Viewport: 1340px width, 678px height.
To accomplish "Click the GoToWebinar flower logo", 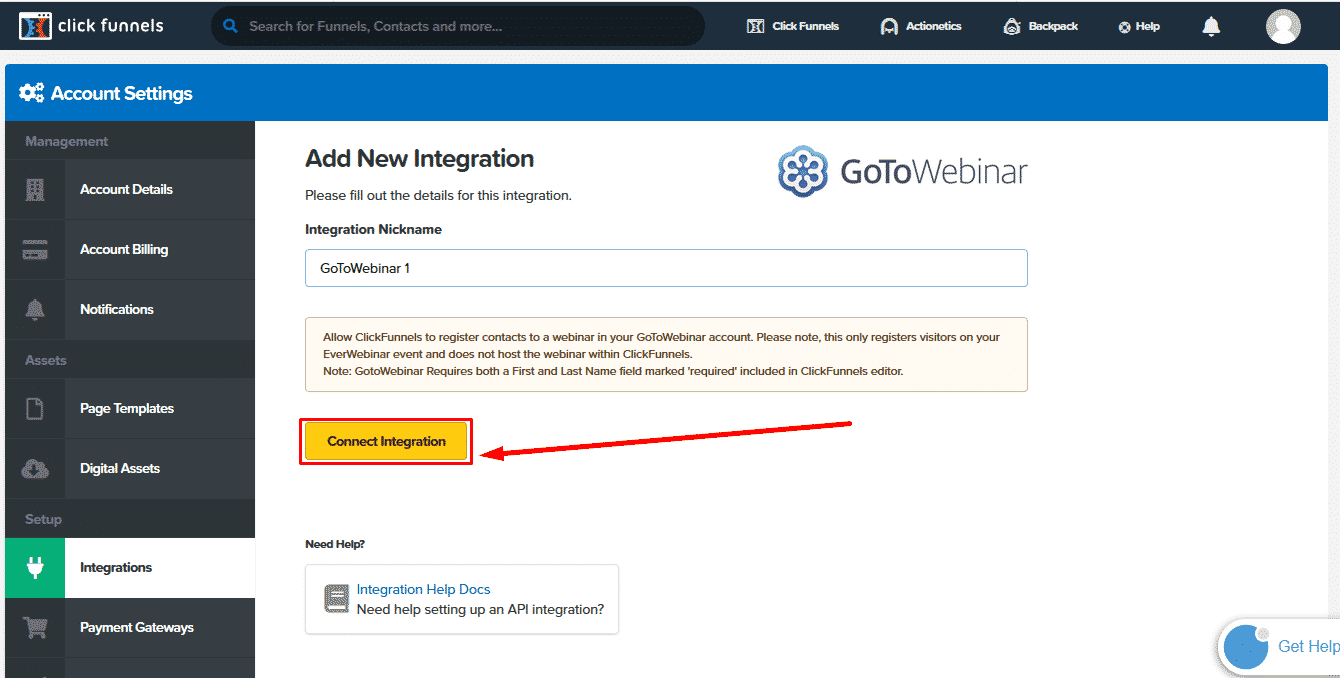I will click(x=803, y=171).
